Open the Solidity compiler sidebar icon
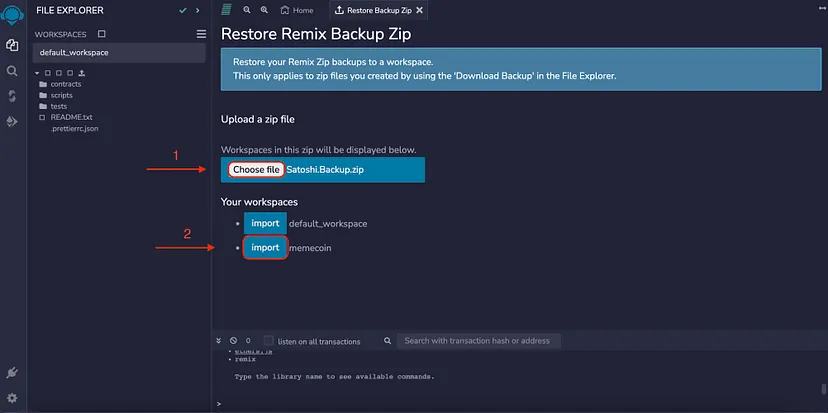828x413 pixels. point(12,96)
